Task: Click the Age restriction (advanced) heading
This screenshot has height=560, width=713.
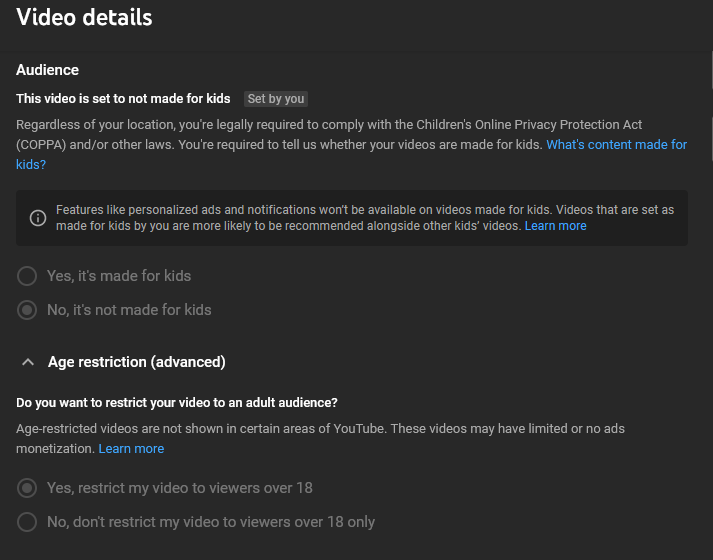Action: click(x=136, y=362)
